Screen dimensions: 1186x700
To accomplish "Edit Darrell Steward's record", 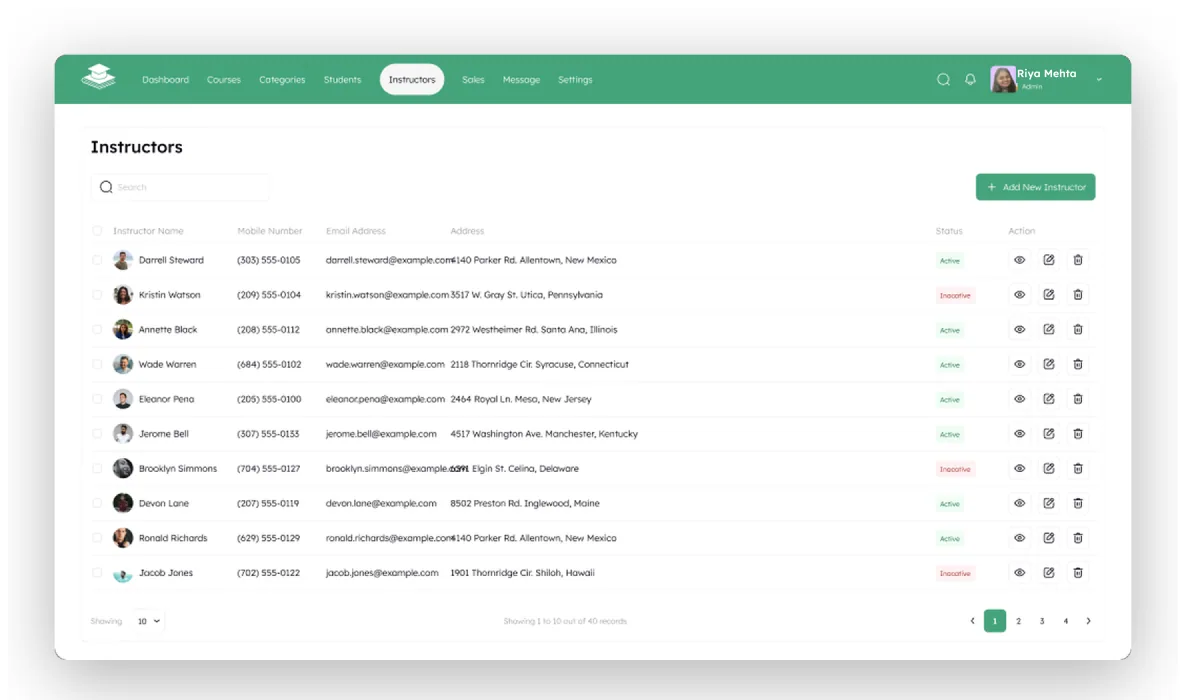I will (x=1048, y=260).
